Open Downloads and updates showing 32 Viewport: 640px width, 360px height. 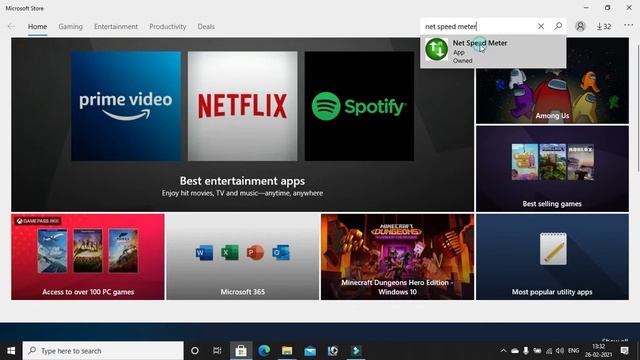tap(604, 27)
